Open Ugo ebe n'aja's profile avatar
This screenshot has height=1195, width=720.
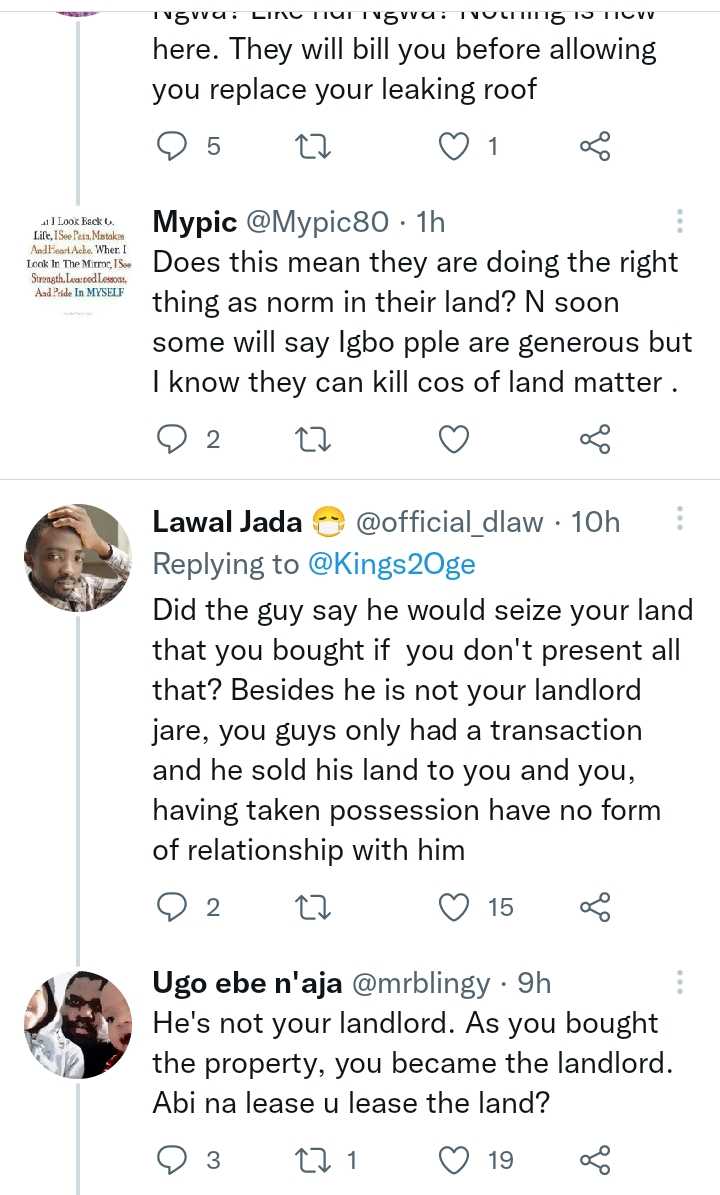(78, 1024)
